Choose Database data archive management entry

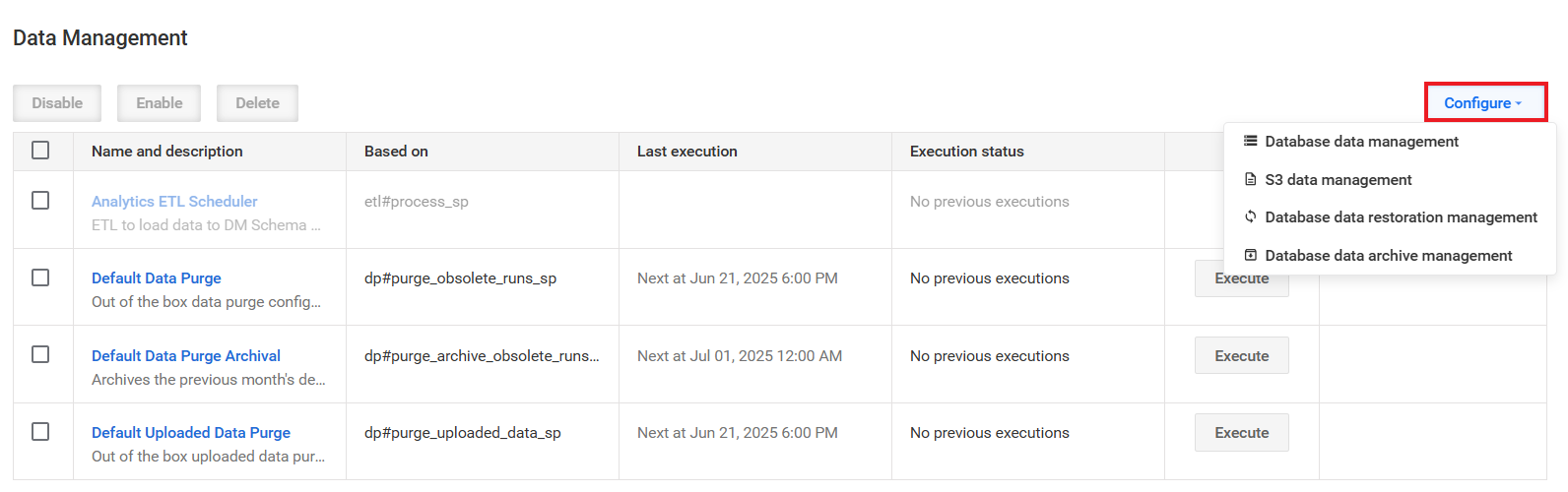(x=1390, y=255)
